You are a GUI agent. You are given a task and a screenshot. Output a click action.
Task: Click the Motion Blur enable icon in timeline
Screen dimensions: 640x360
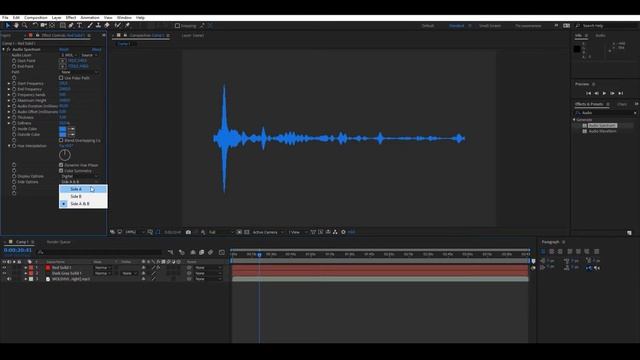(211, 252)
